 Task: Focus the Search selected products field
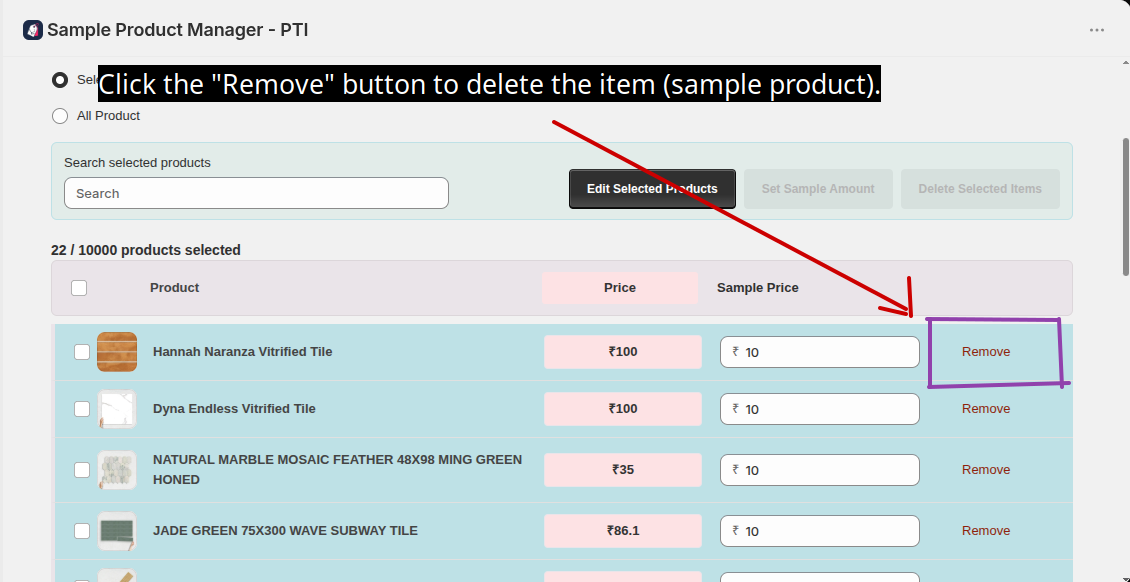click(257, 193)
